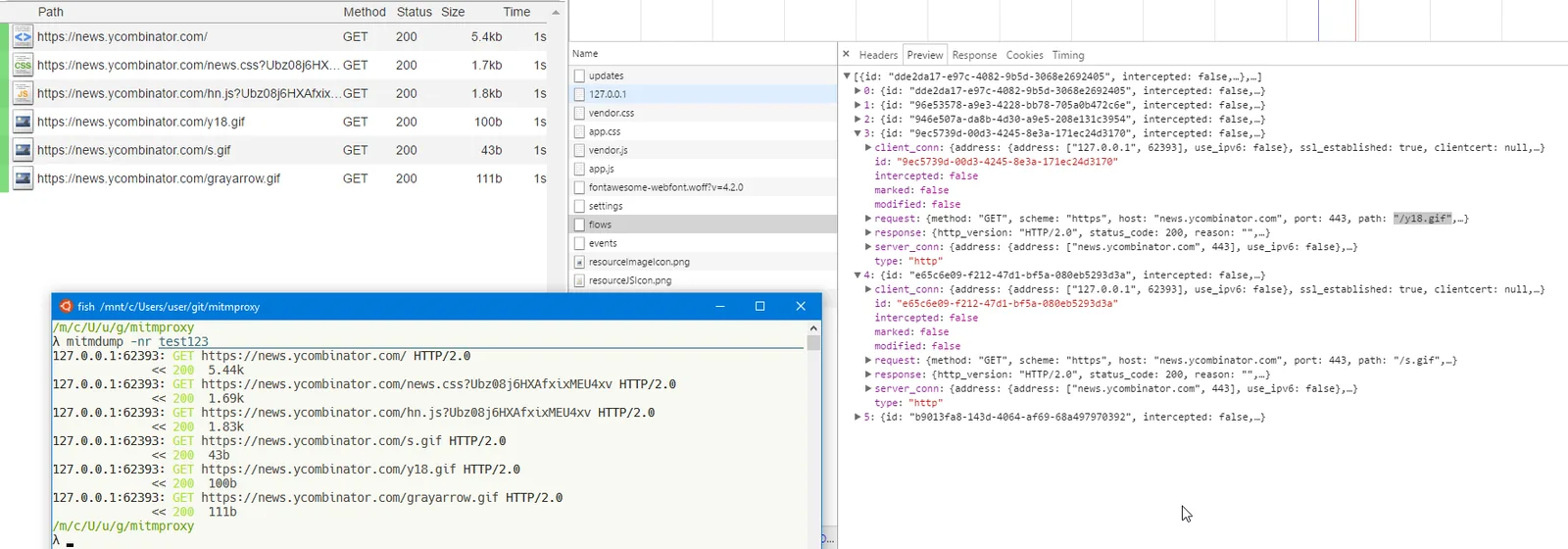Switch to the Timing tab
Screen dimensions: 1568x549
1068,55
